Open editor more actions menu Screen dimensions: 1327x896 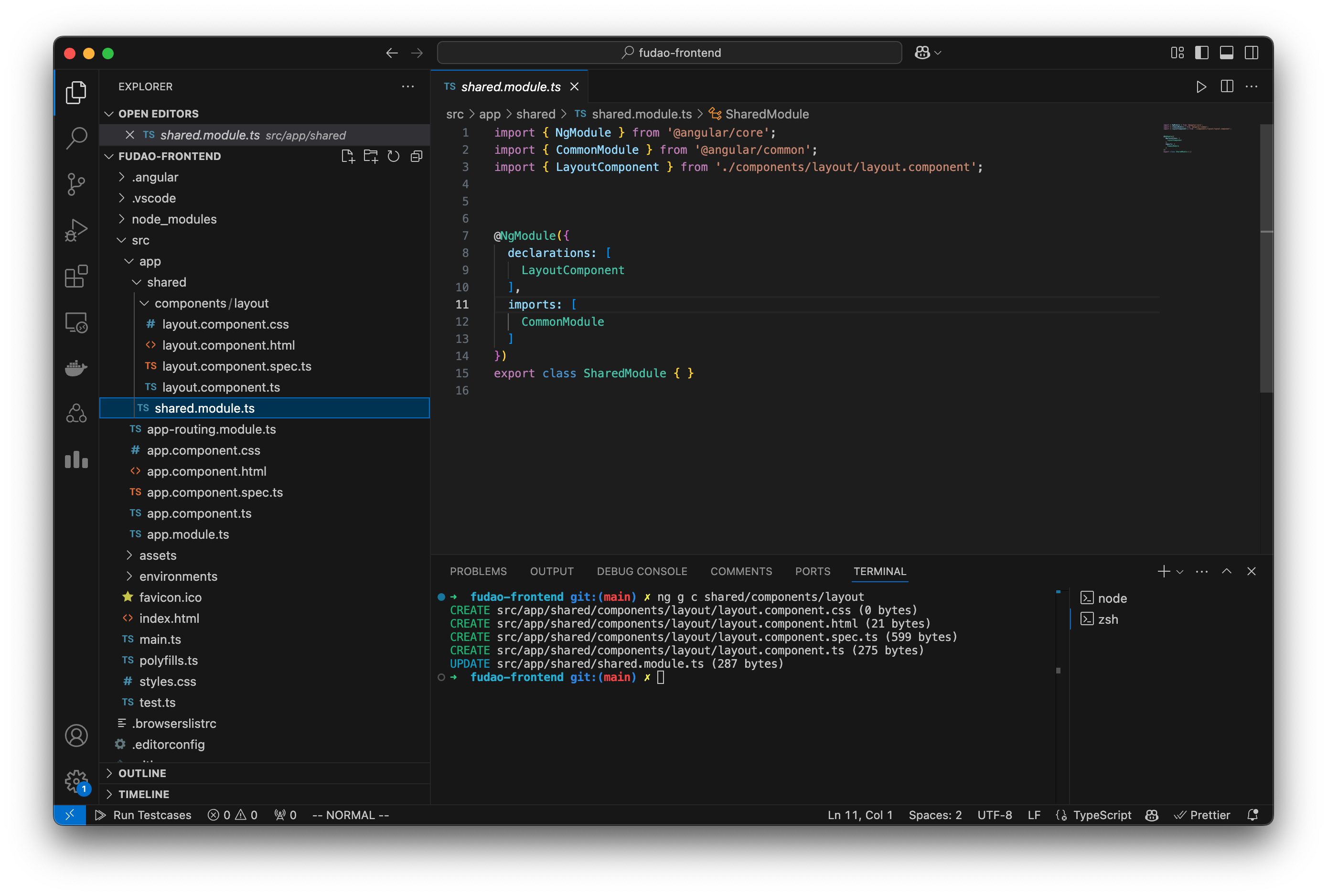[x=1252, y=86]
